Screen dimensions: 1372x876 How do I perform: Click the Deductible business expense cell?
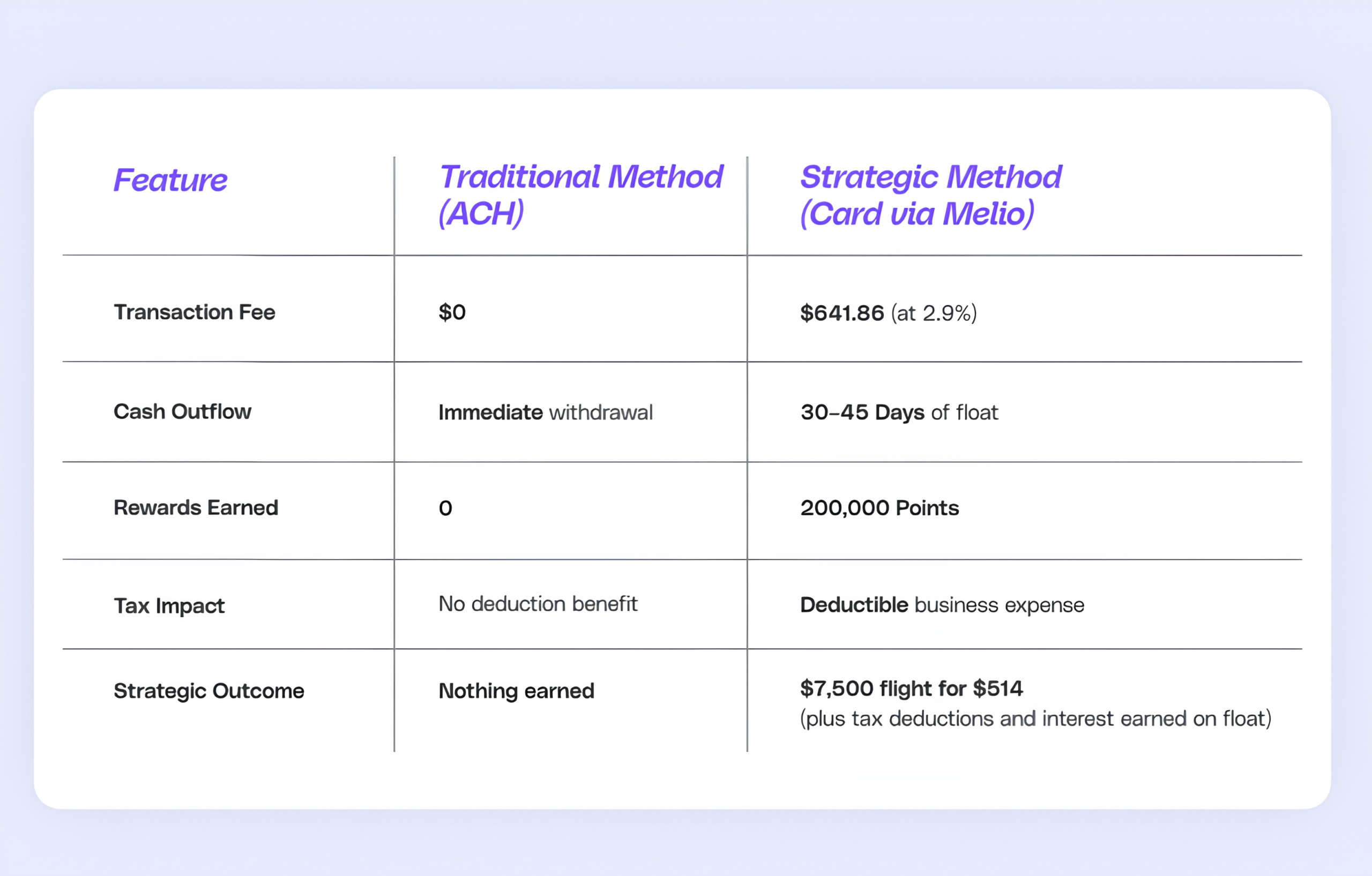tap(942, 605)
